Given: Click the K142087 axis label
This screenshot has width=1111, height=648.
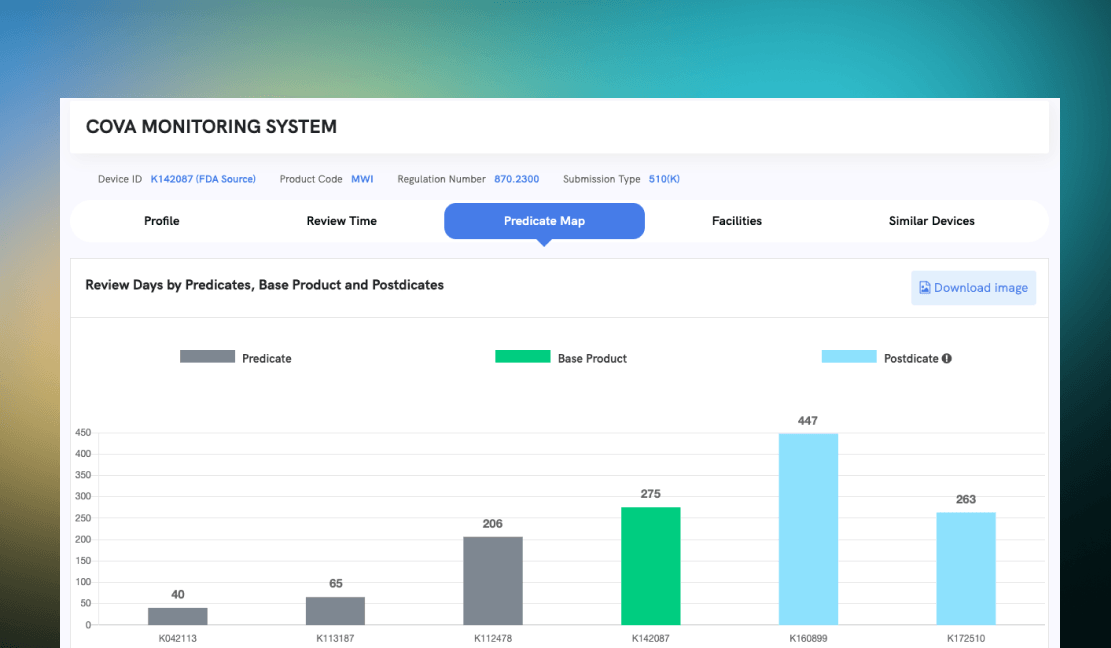Looking at the screenshot, I should point(650,638).
